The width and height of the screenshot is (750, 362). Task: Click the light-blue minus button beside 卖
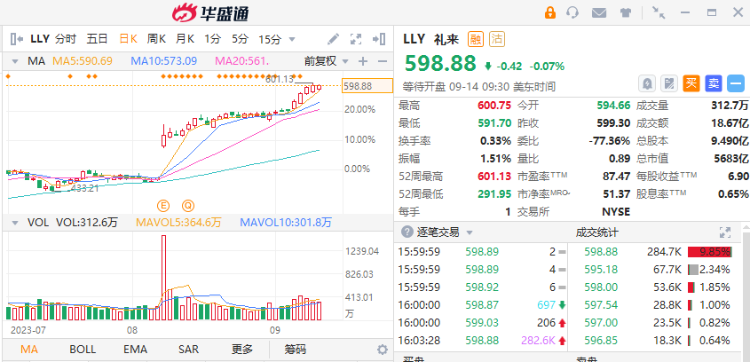point(736,84)
